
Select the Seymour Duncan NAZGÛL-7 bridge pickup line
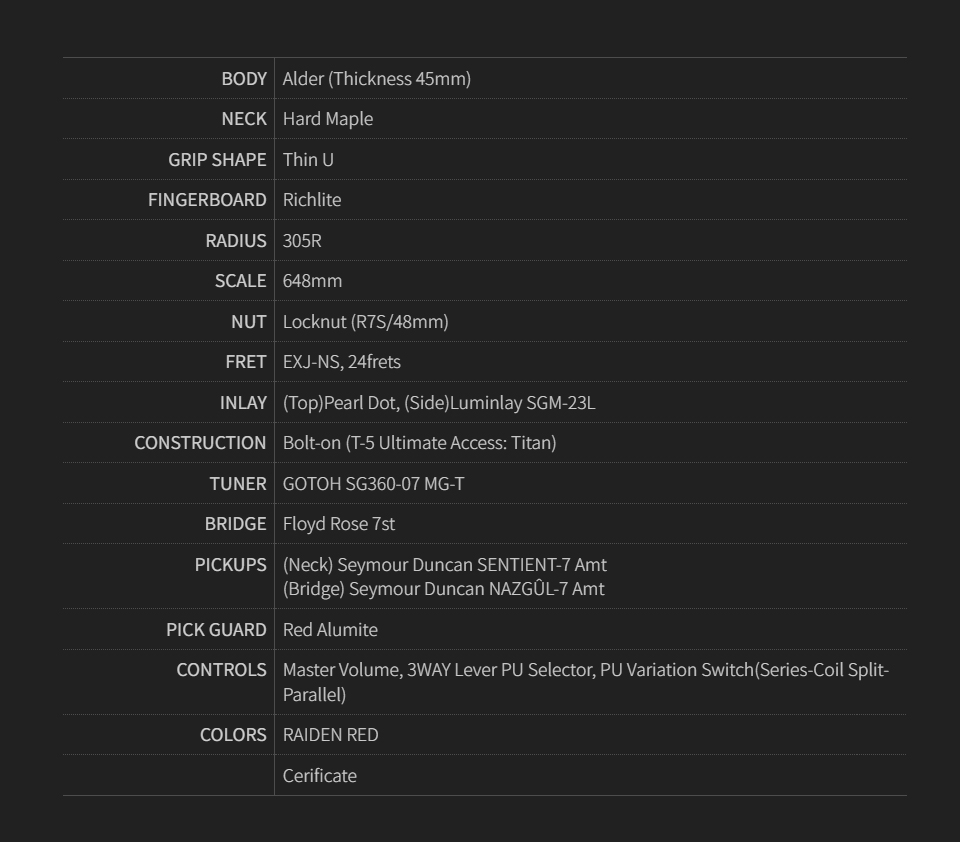443,589
